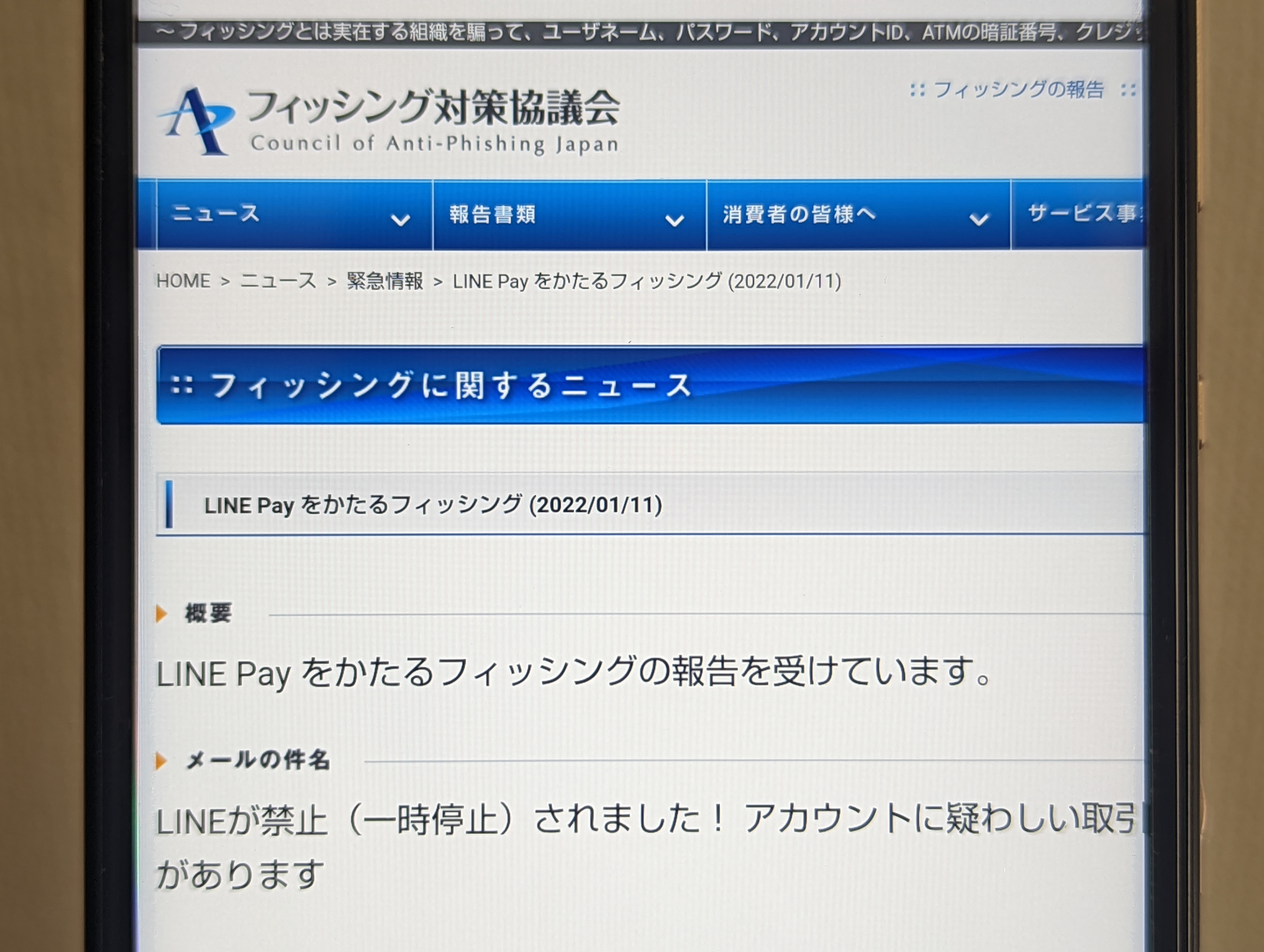Click the blue A logo icon
Screen dimensions: 1264x952
196,121
